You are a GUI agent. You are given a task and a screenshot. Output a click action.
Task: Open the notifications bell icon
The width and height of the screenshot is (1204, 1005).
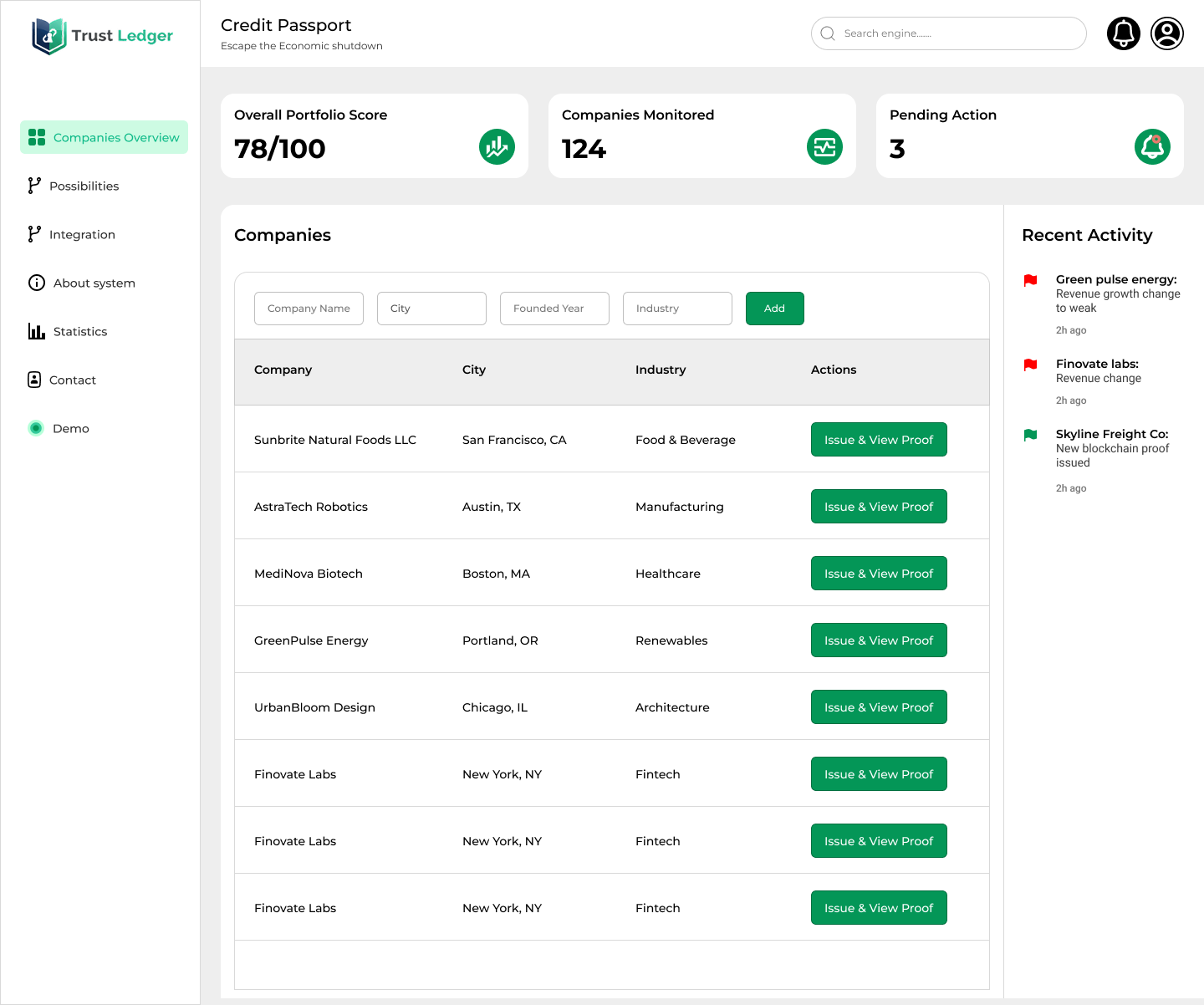[1124, 33]
